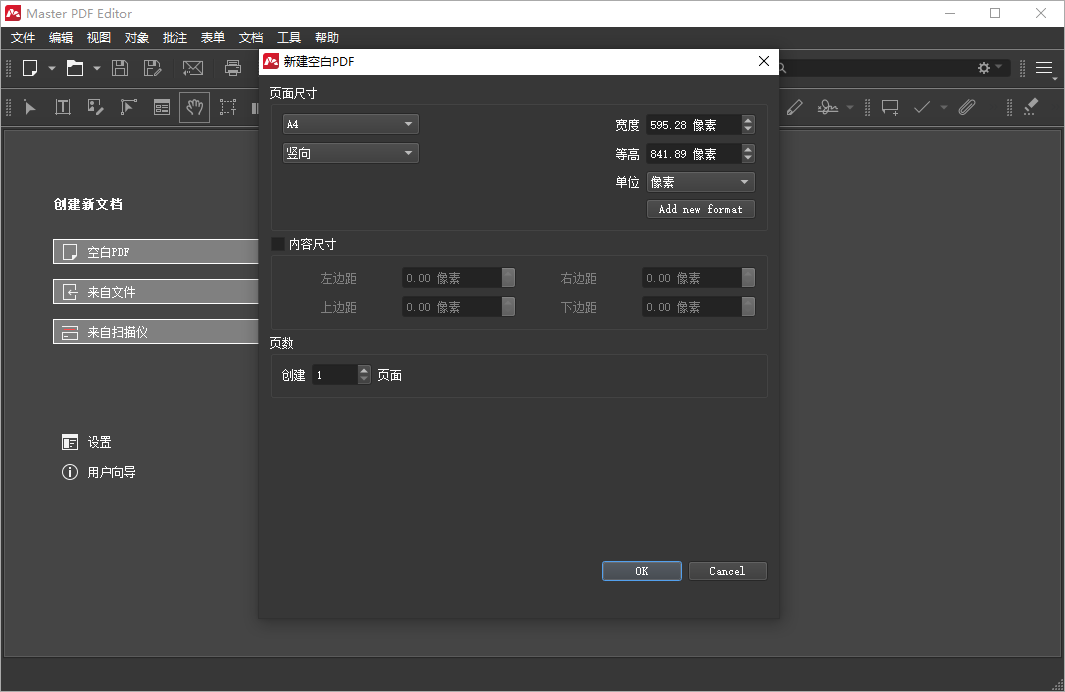The width and height of the screenshot is (1065, 692).
Task: Open the 竖向 orientation dropdown
Action: [350, 152]
